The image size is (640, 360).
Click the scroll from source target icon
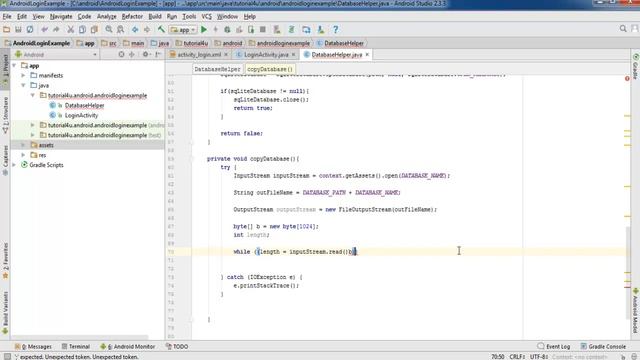(121, 54)
